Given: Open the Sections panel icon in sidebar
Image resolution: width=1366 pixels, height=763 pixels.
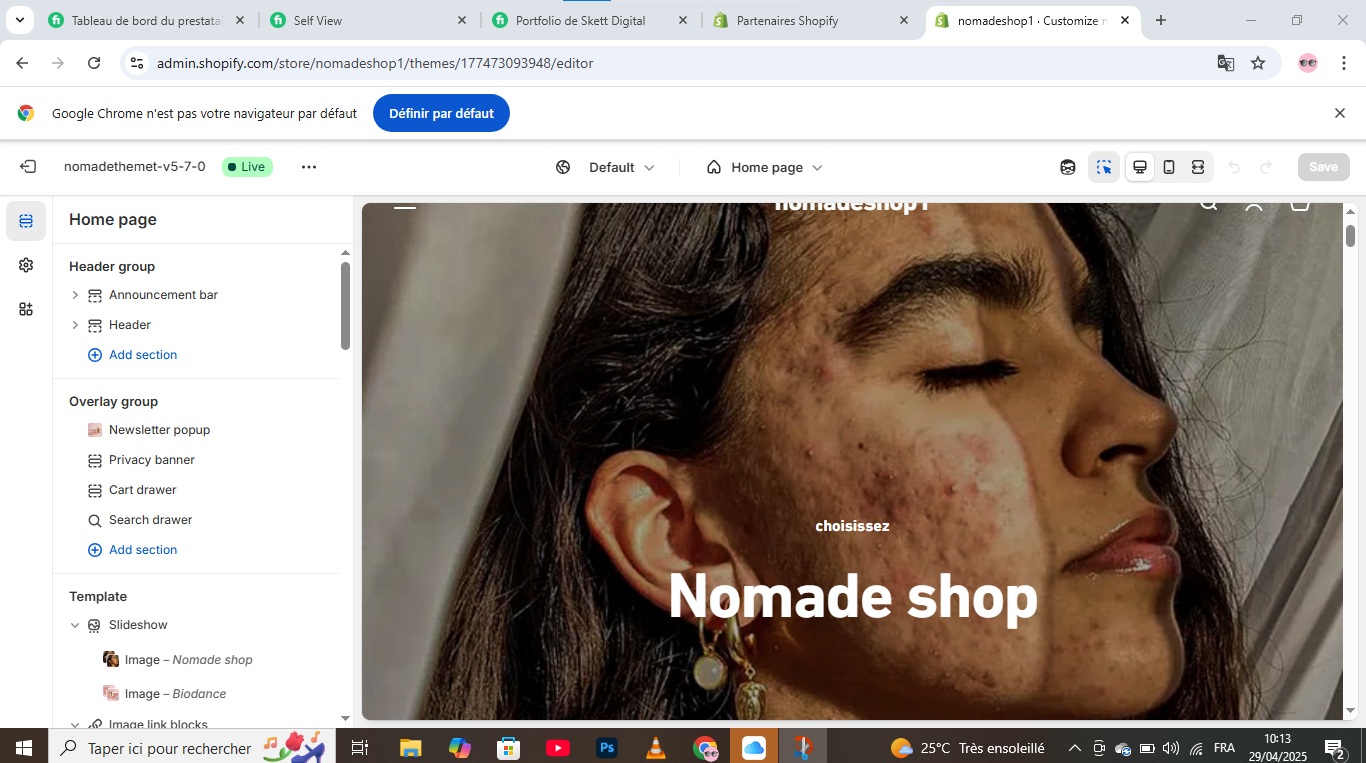Looking at the screenshot, I should (x=26, y=221).
